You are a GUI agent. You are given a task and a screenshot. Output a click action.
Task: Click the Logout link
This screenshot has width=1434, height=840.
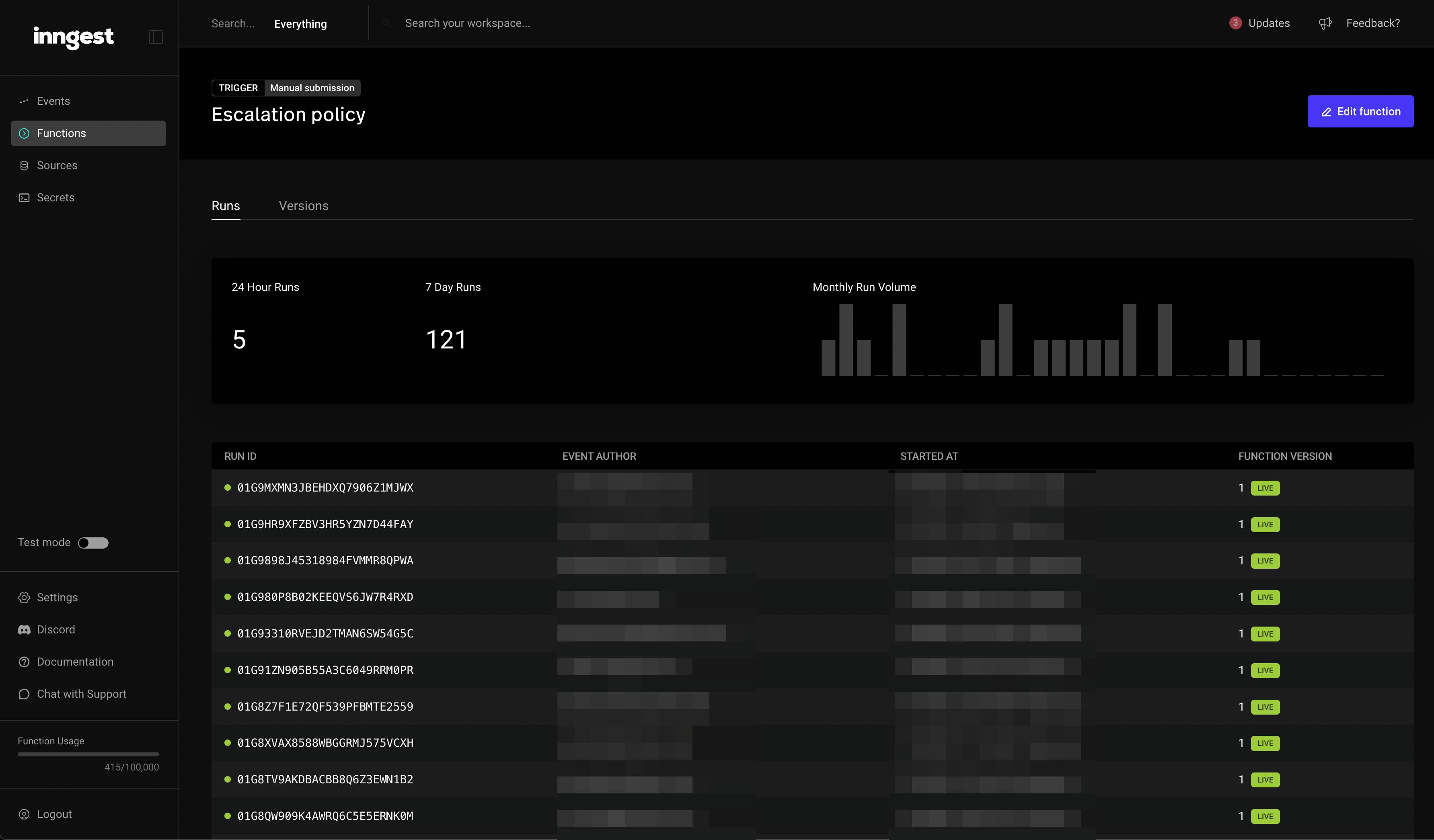point(54,814)
